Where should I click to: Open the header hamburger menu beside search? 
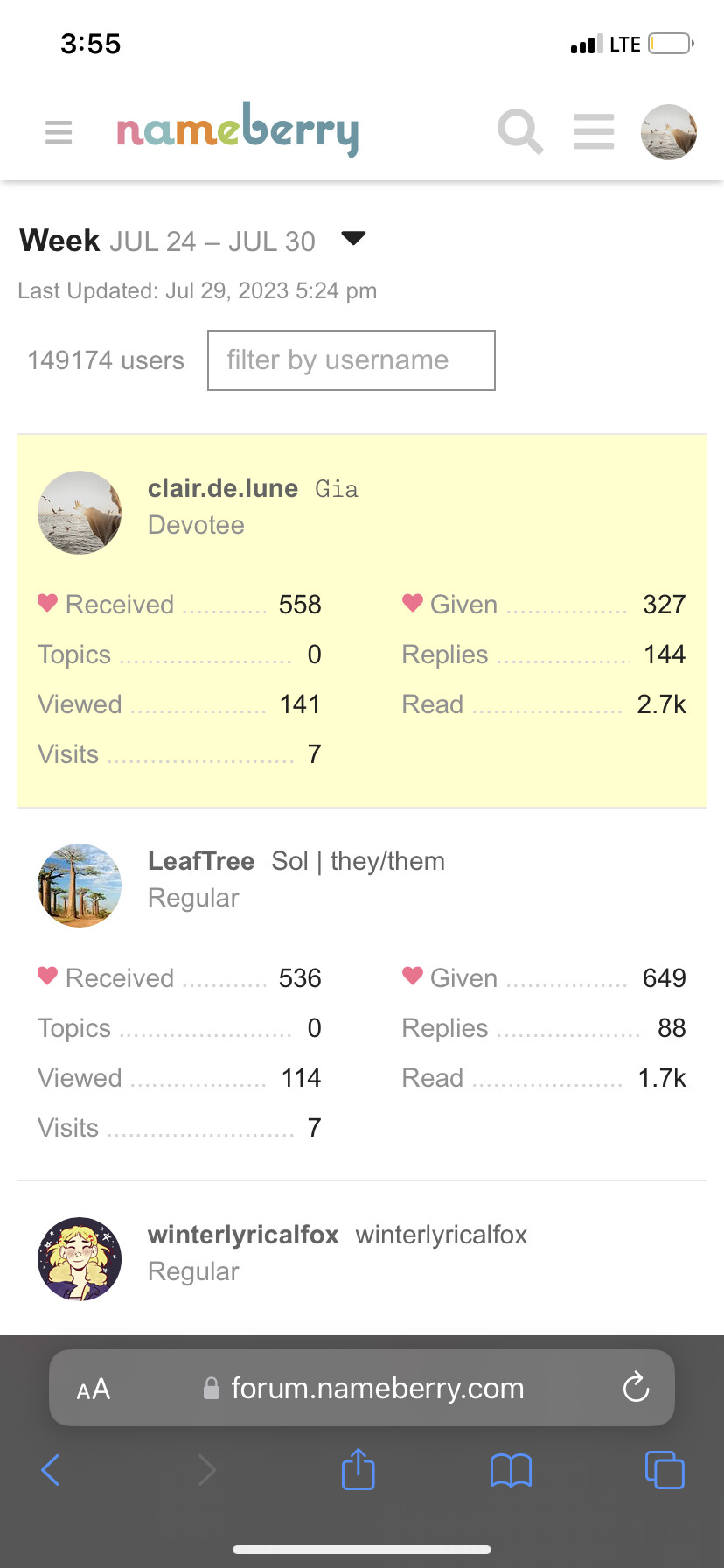coord(594,132)
